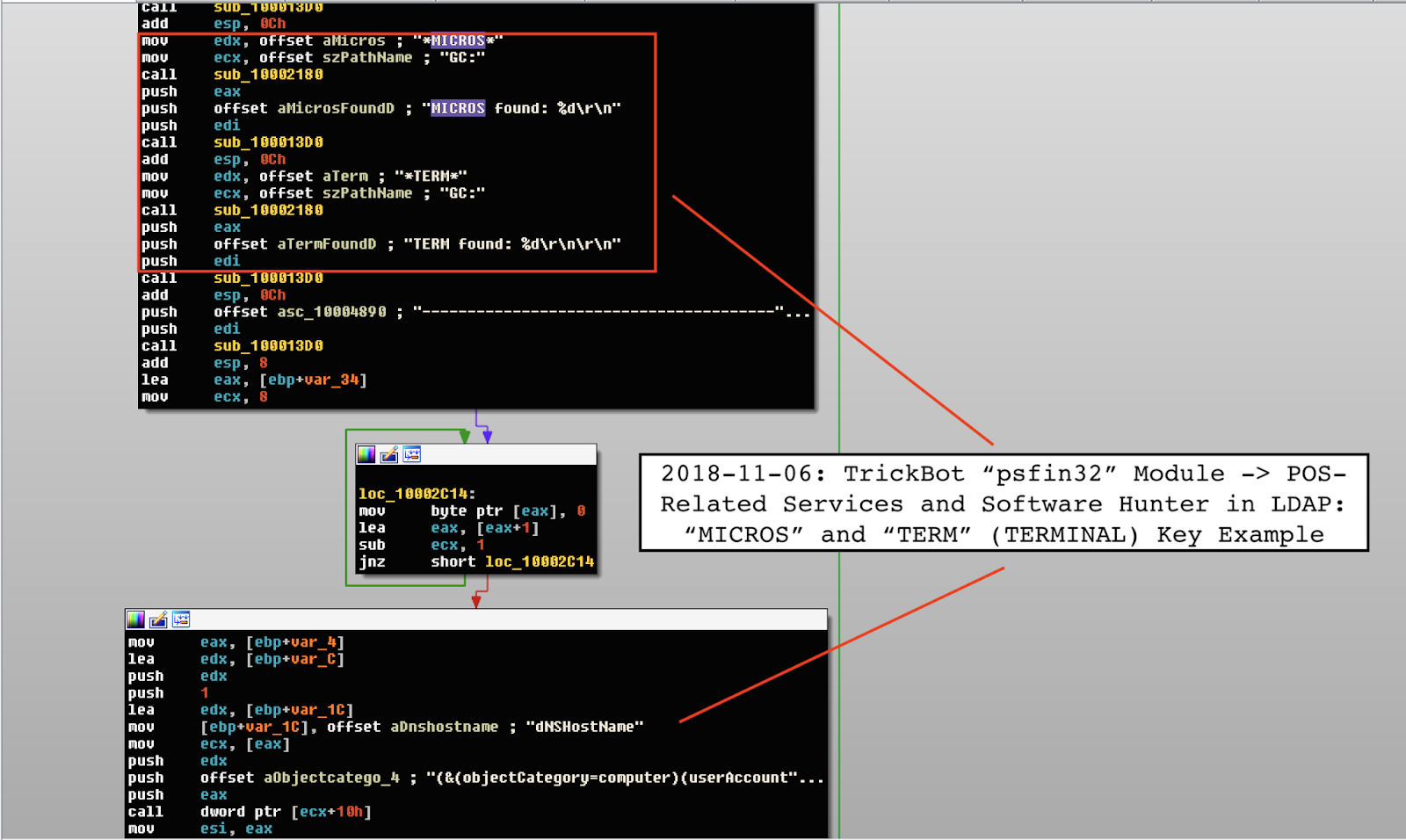Click the group nodes icon on the dNSHostName block

pyautogui.click(x=181, y=619)
